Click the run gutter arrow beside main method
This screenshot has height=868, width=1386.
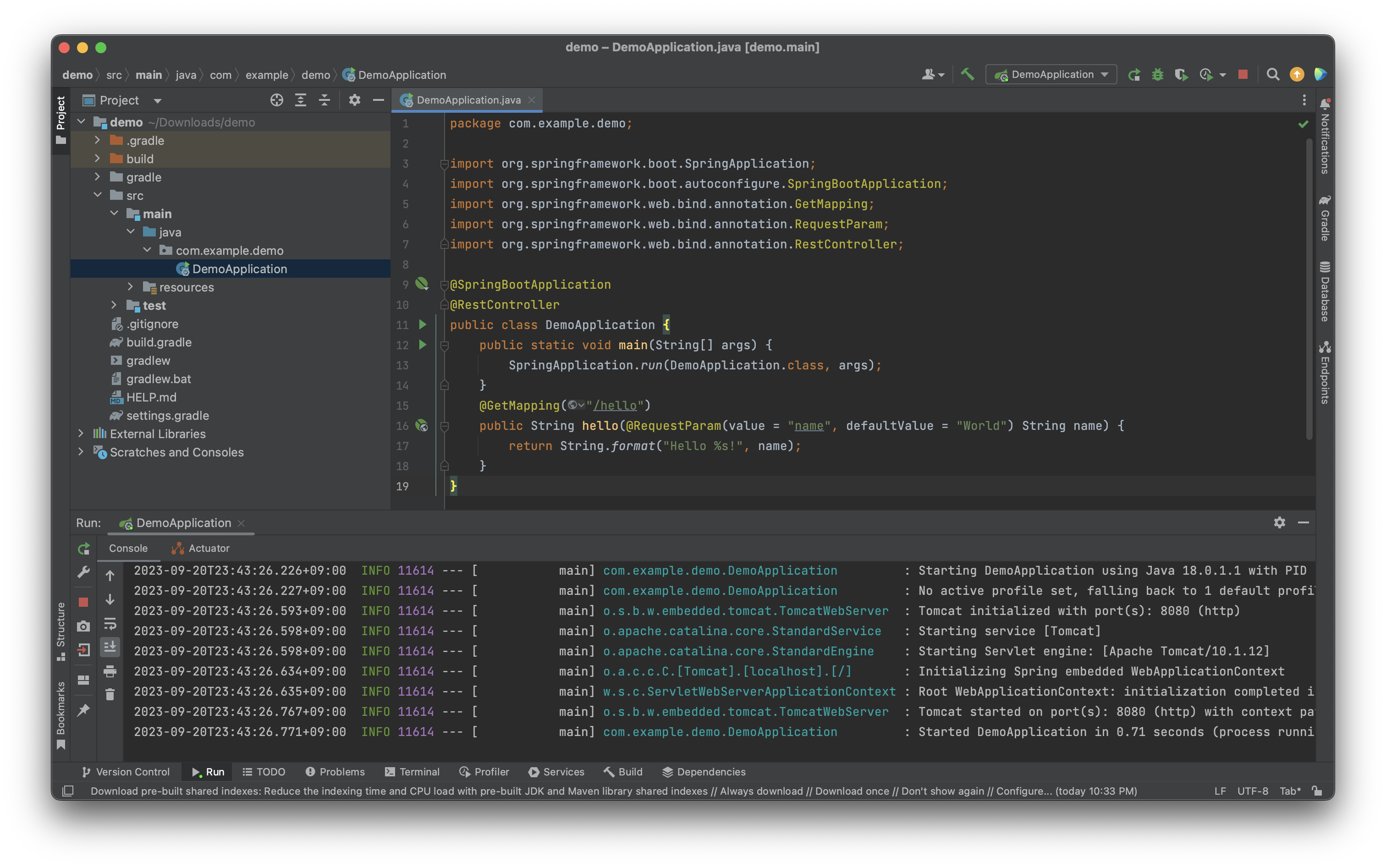(x=423, y=345)
